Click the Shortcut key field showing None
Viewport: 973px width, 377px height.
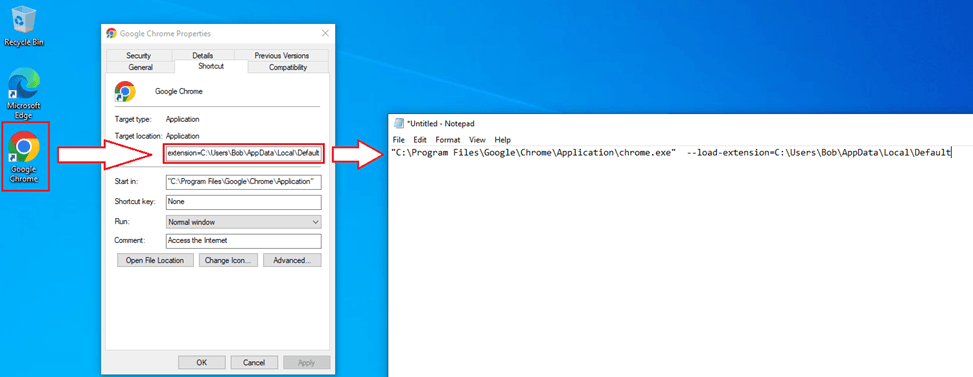point(243,202)
